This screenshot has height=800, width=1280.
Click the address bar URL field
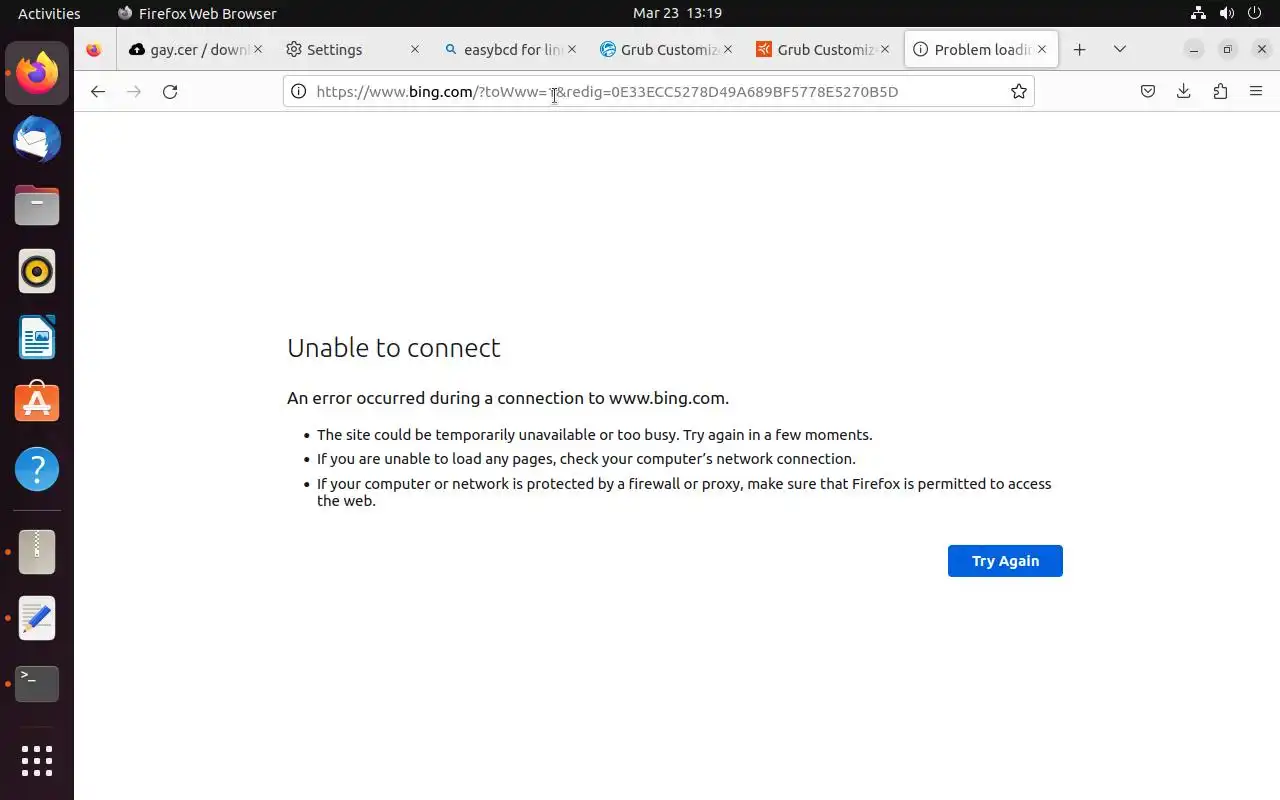(x=660, y=92)
